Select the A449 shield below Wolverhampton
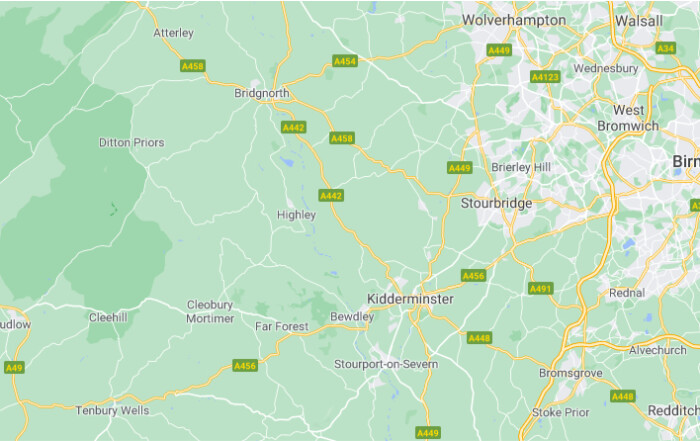Screen dimensions: 700x441 click(x=499, y=50)
